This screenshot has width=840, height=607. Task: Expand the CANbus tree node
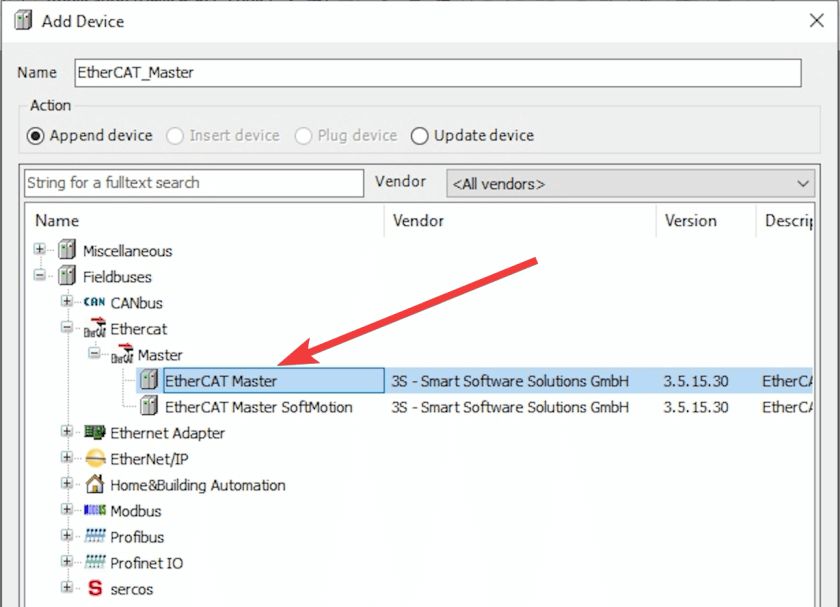pos(66,301)
